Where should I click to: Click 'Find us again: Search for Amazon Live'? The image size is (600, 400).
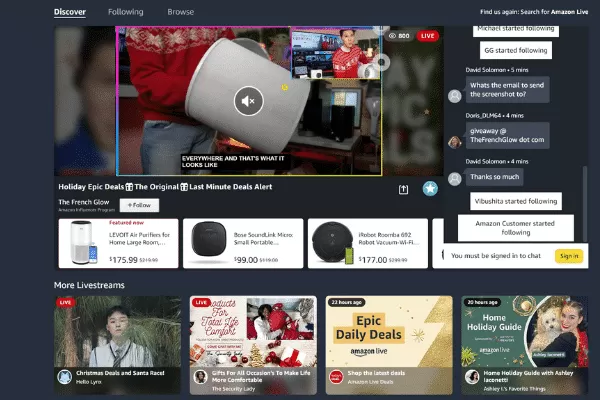click(x=534, y=12)
